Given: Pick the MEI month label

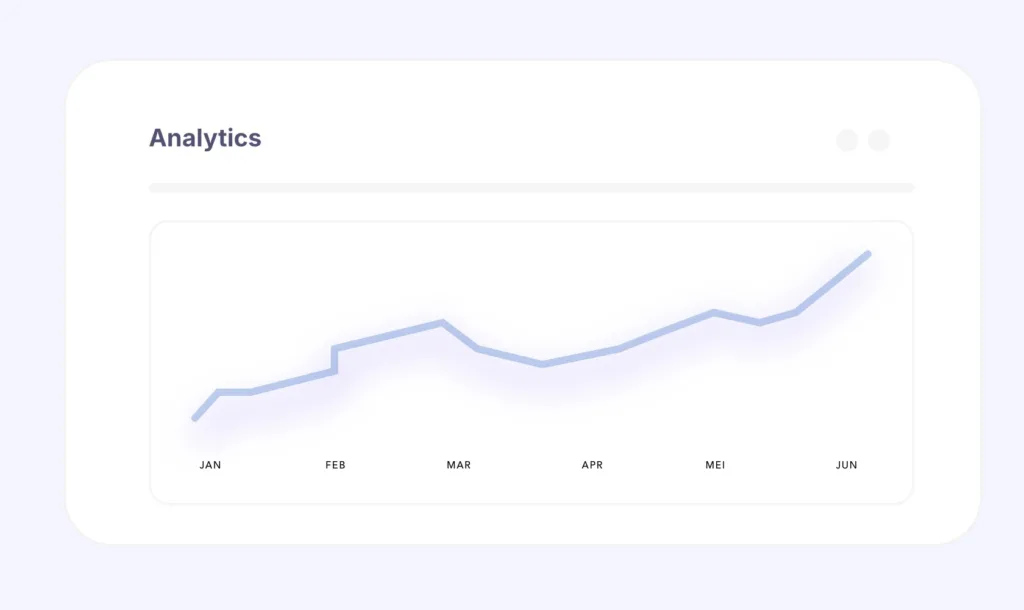Looking at the screenshot, I should [x=715, y=465].
